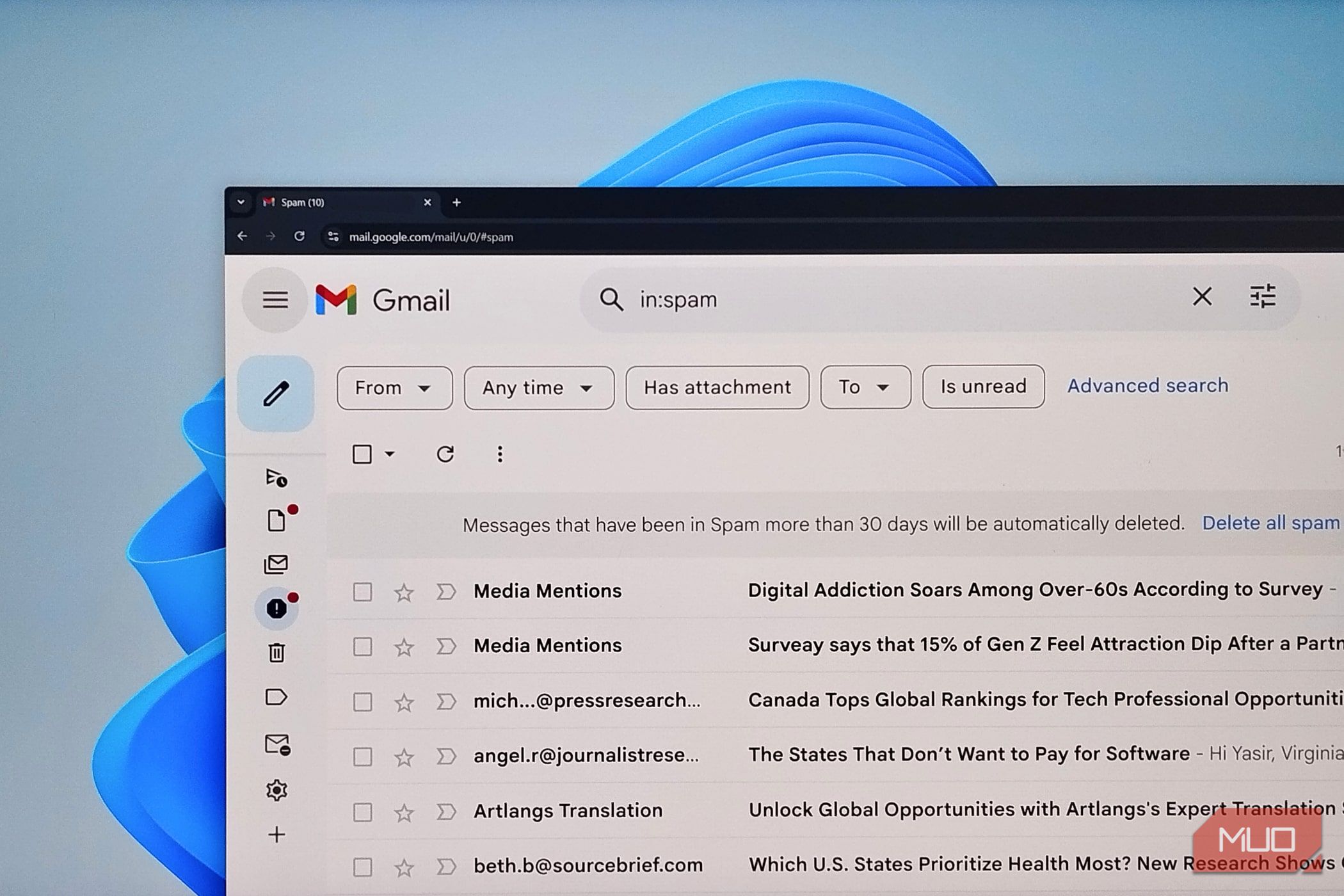
Task: Open the three-dot more options menu
Action: click(500, 454)
